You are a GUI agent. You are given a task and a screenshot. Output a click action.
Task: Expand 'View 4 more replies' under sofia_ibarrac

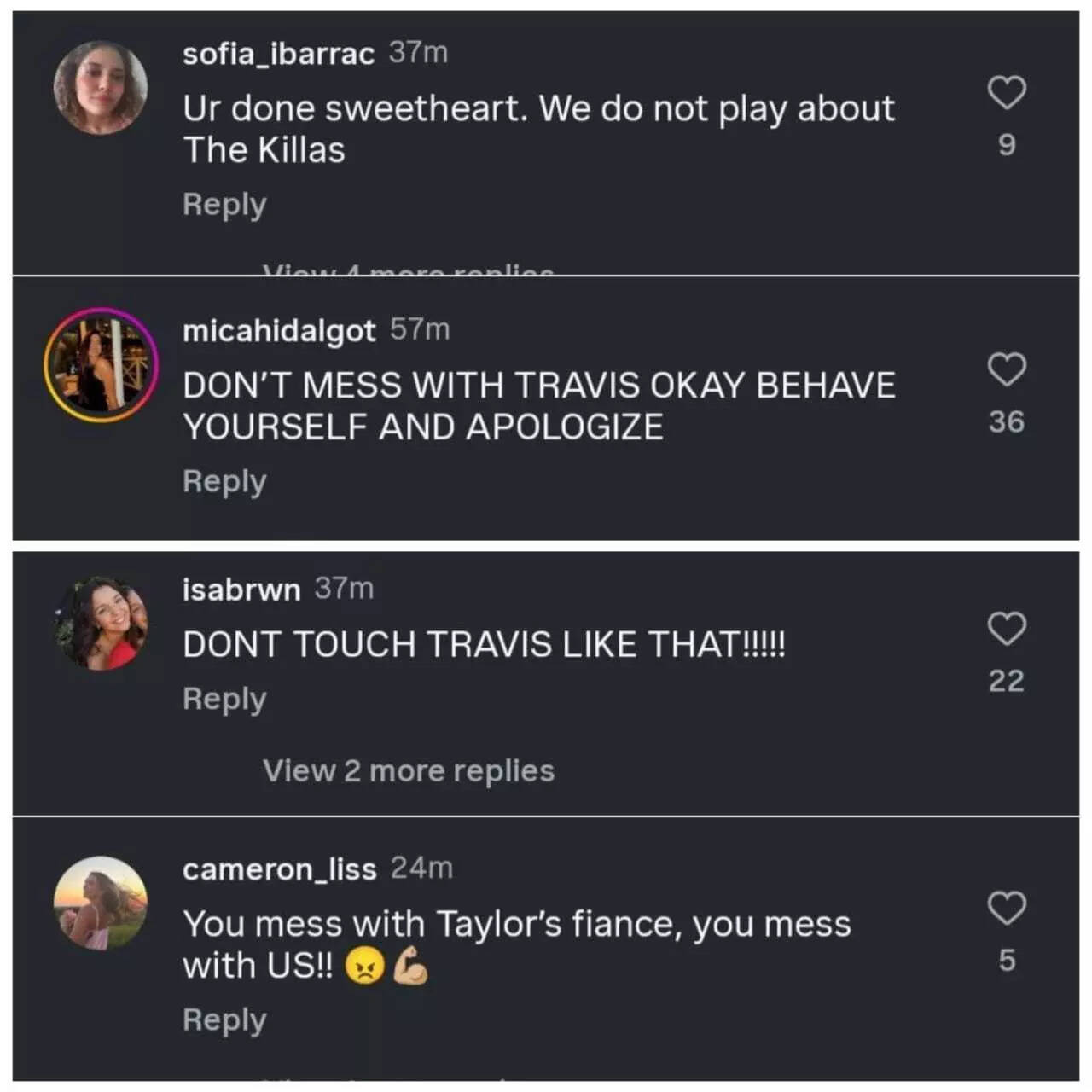coord(409,271)
